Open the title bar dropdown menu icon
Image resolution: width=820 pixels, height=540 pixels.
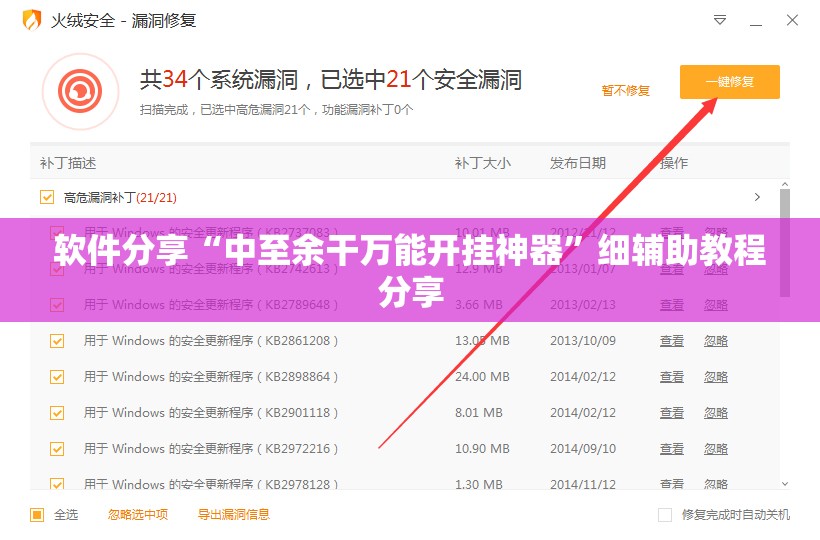click(x=720, y=20)
